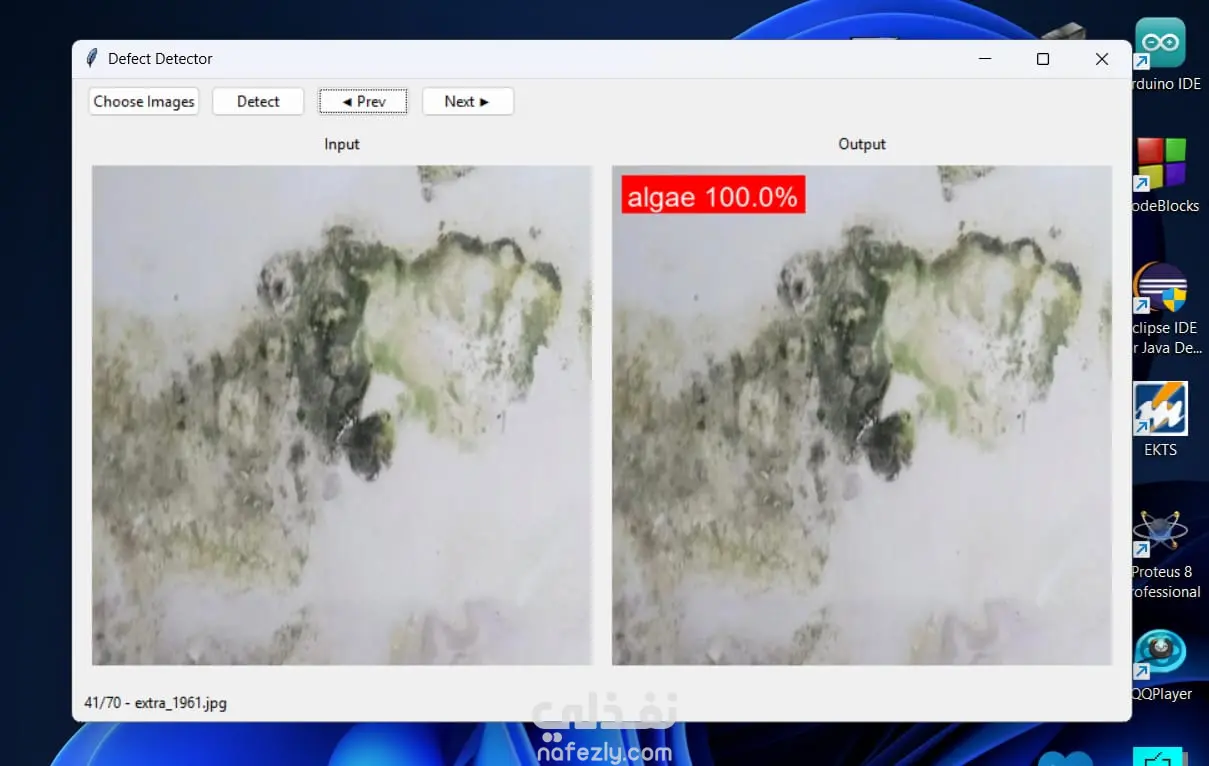Maximize the Defect Detector window
1209x766 pixels.
click(x=1043, y=59)
